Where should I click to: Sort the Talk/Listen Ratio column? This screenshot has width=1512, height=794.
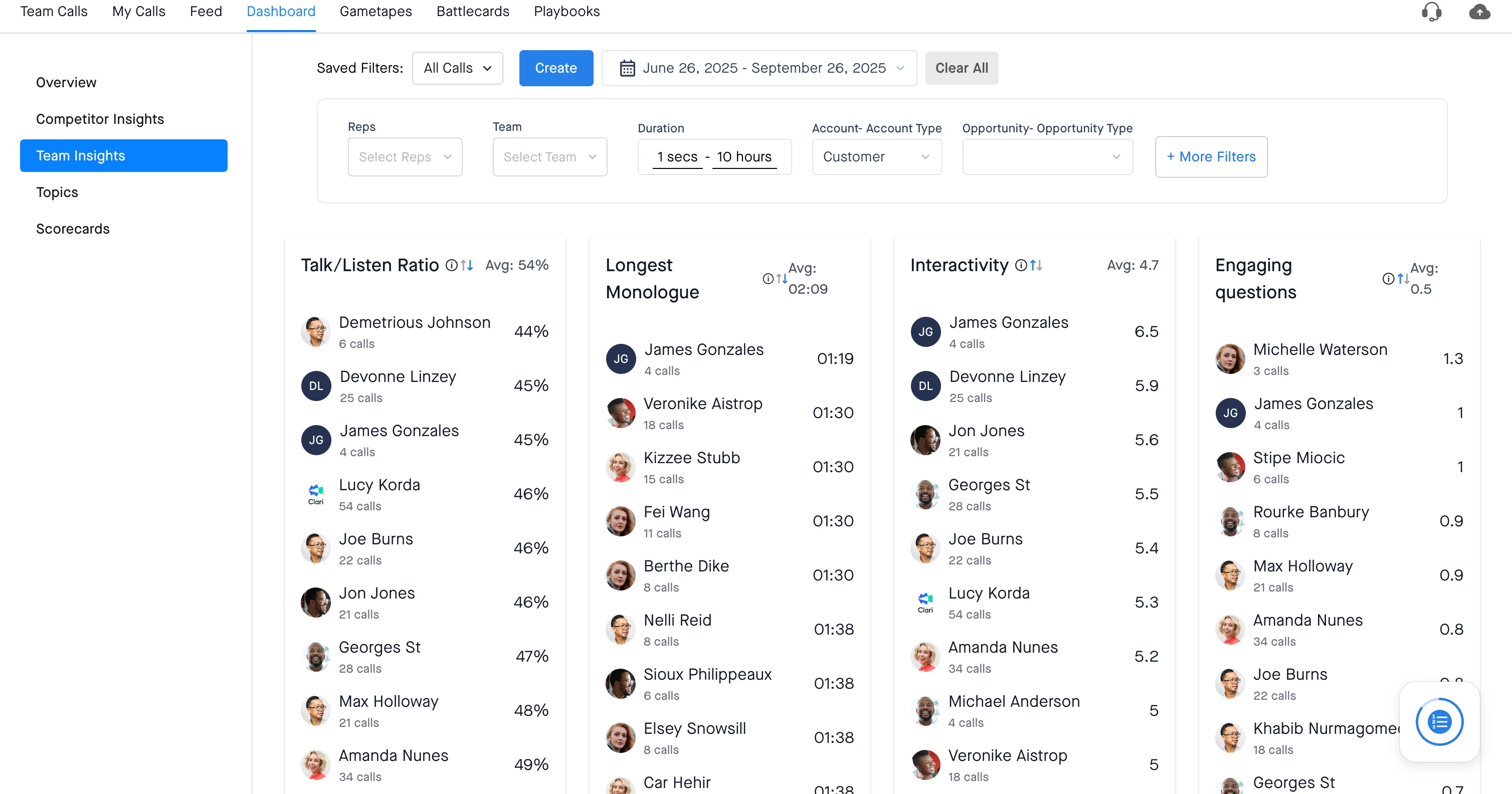click(x=467, y=265)
